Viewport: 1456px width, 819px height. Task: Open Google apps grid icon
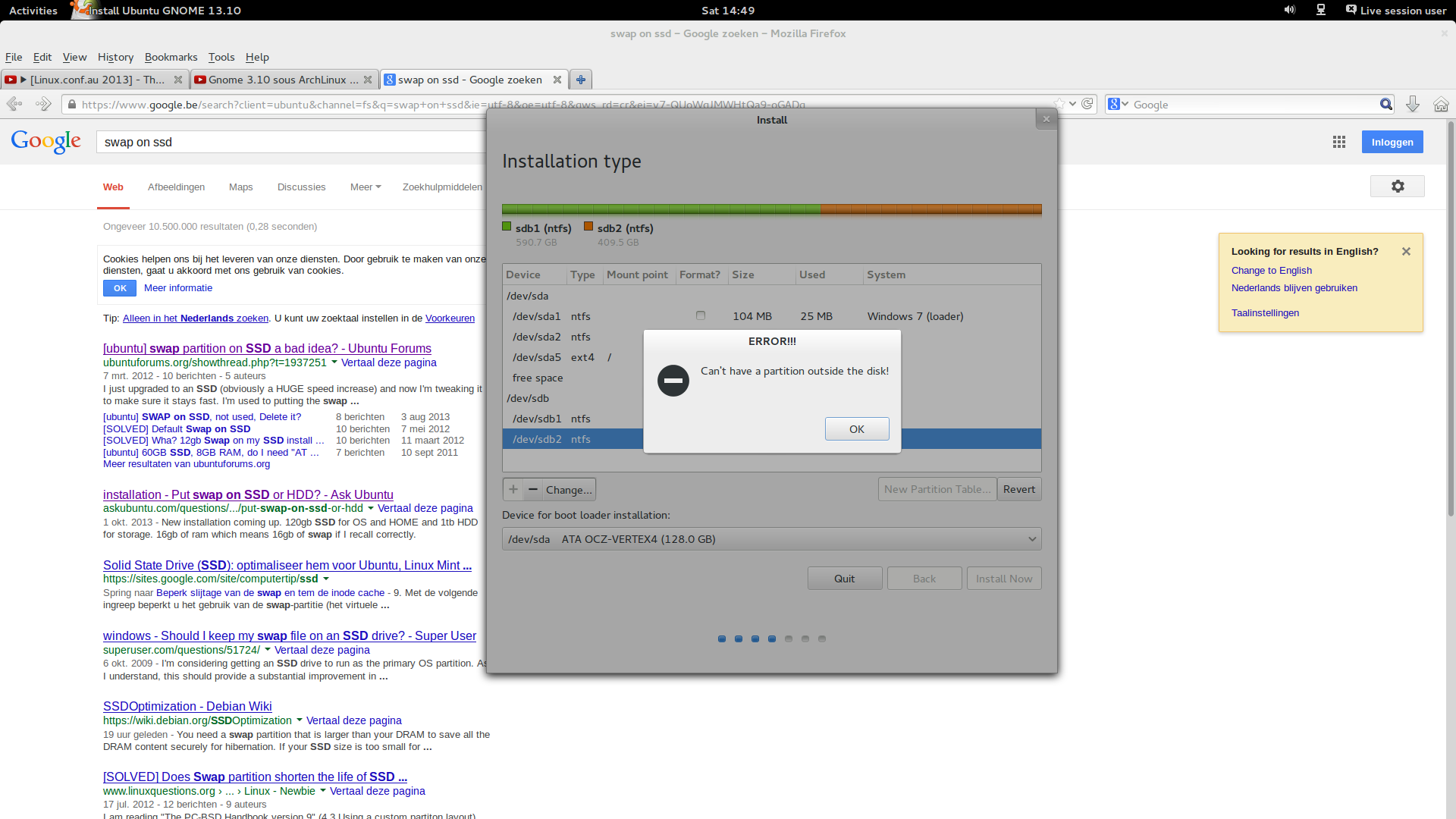(1339, 142)
